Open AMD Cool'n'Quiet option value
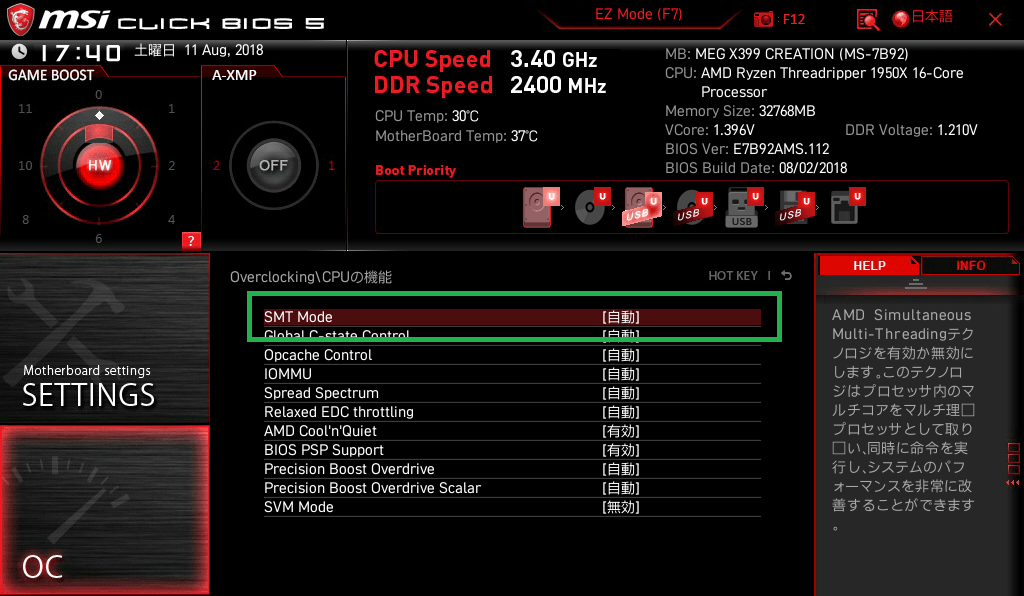 coord(620,431)
